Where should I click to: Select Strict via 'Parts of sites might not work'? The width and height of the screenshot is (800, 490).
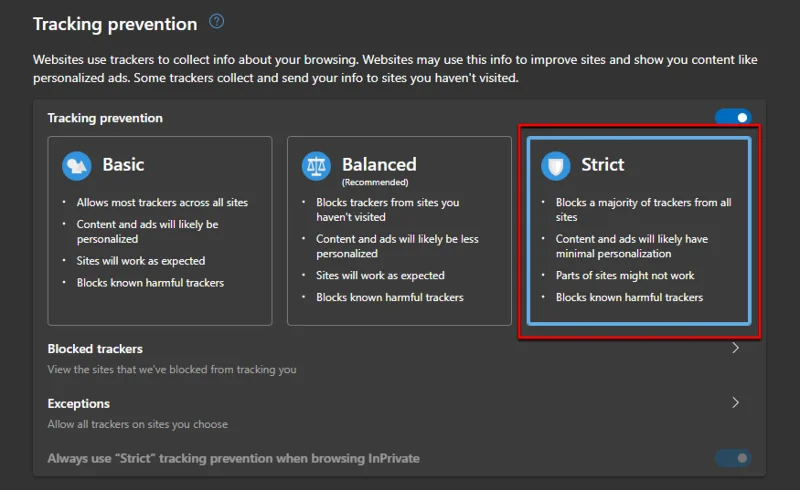click(624, 275)
